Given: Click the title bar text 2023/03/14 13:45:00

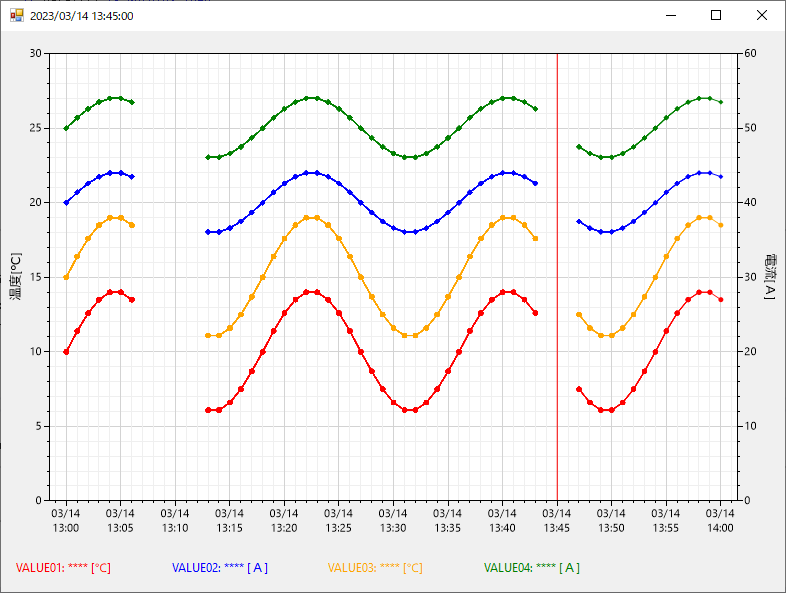Looking at the screenshot, I should [x=82, y=16].
